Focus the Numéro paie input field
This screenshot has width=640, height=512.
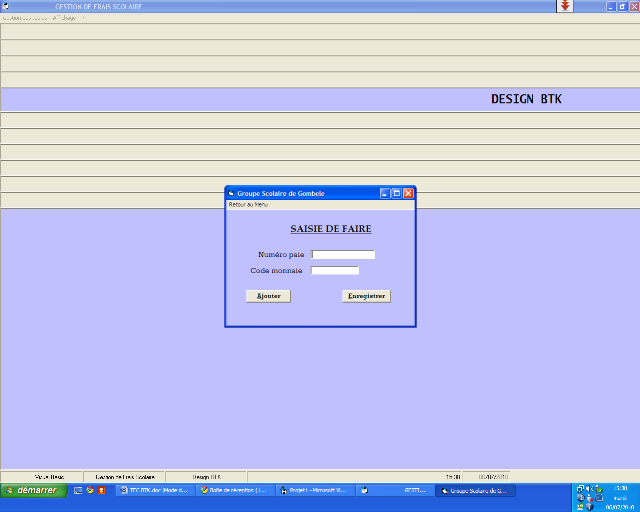(x=343, y=254)
